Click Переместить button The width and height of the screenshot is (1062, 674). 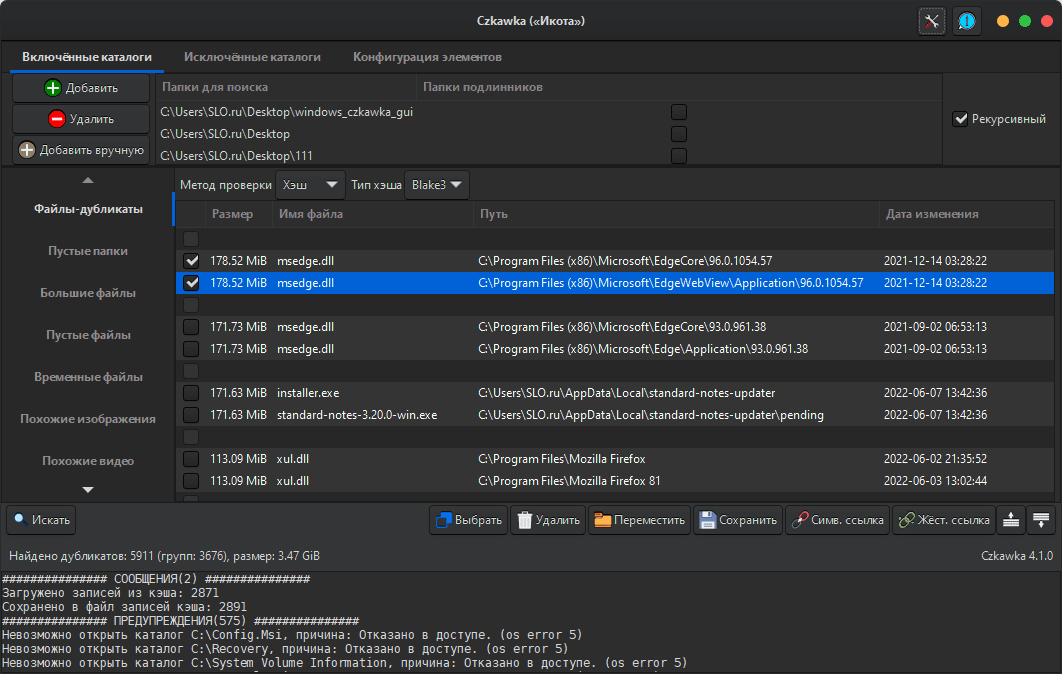[x=639, y=520]
